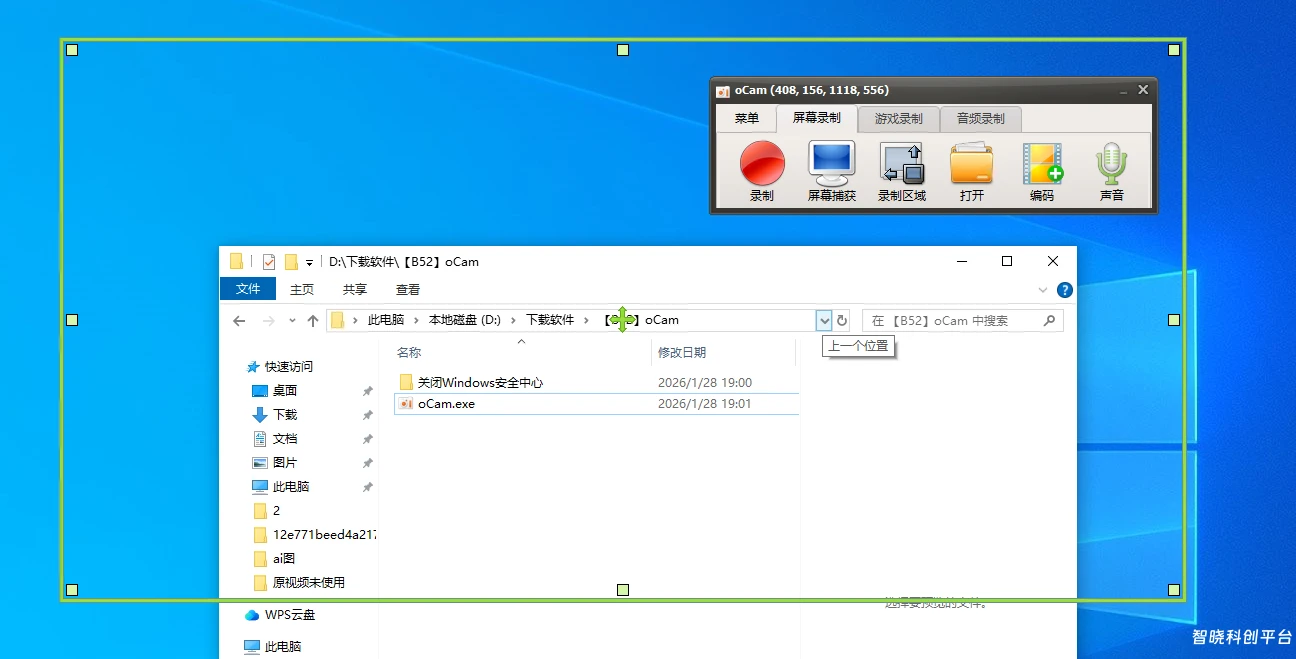1296x659 pixels.
Task: Open the File menu in Explorer
Action: 248,289
